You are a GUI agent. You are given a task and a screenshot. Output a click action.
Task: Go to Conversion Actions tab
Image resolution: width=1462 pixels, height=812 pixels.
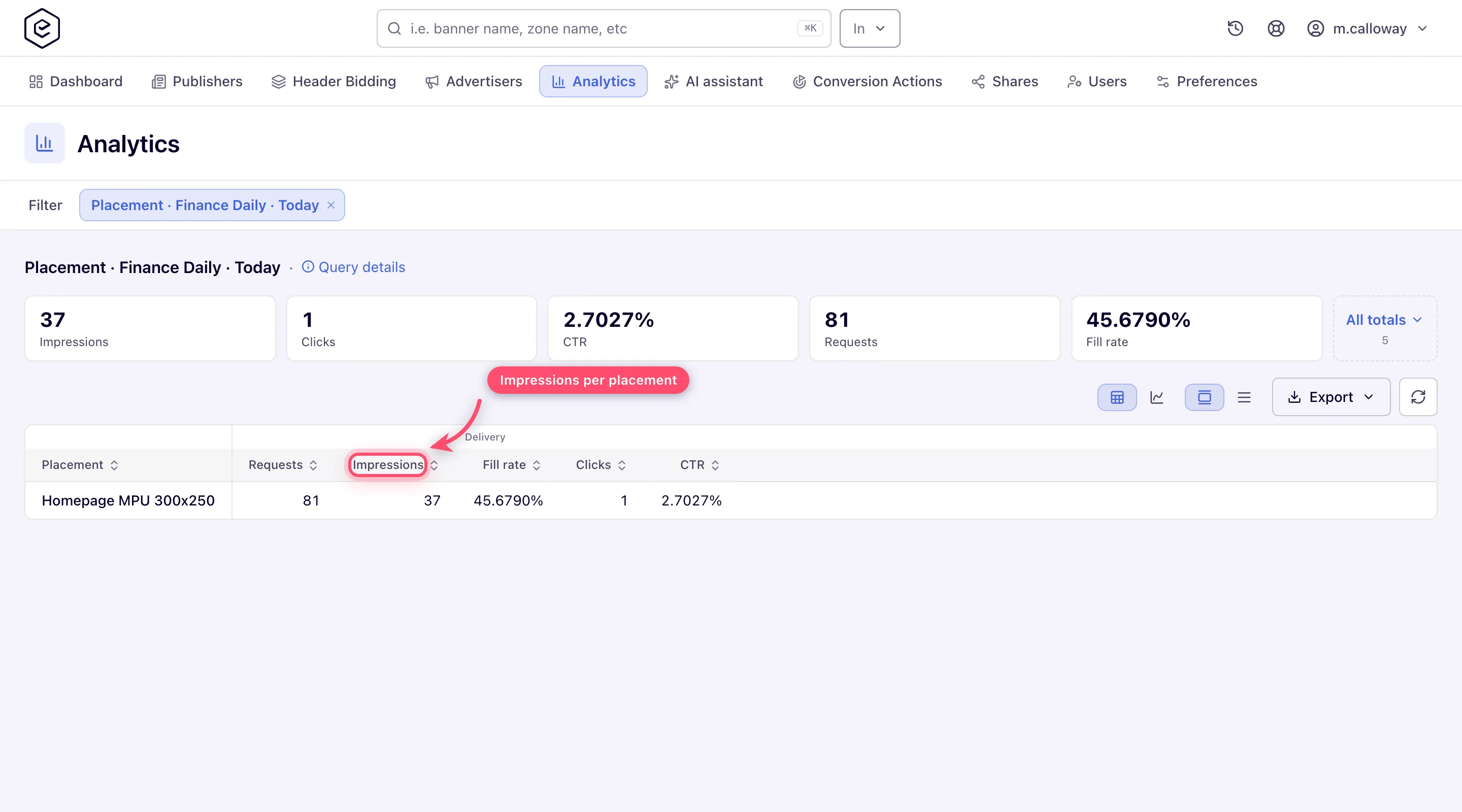pyautogui.click(x=867, y=81)
